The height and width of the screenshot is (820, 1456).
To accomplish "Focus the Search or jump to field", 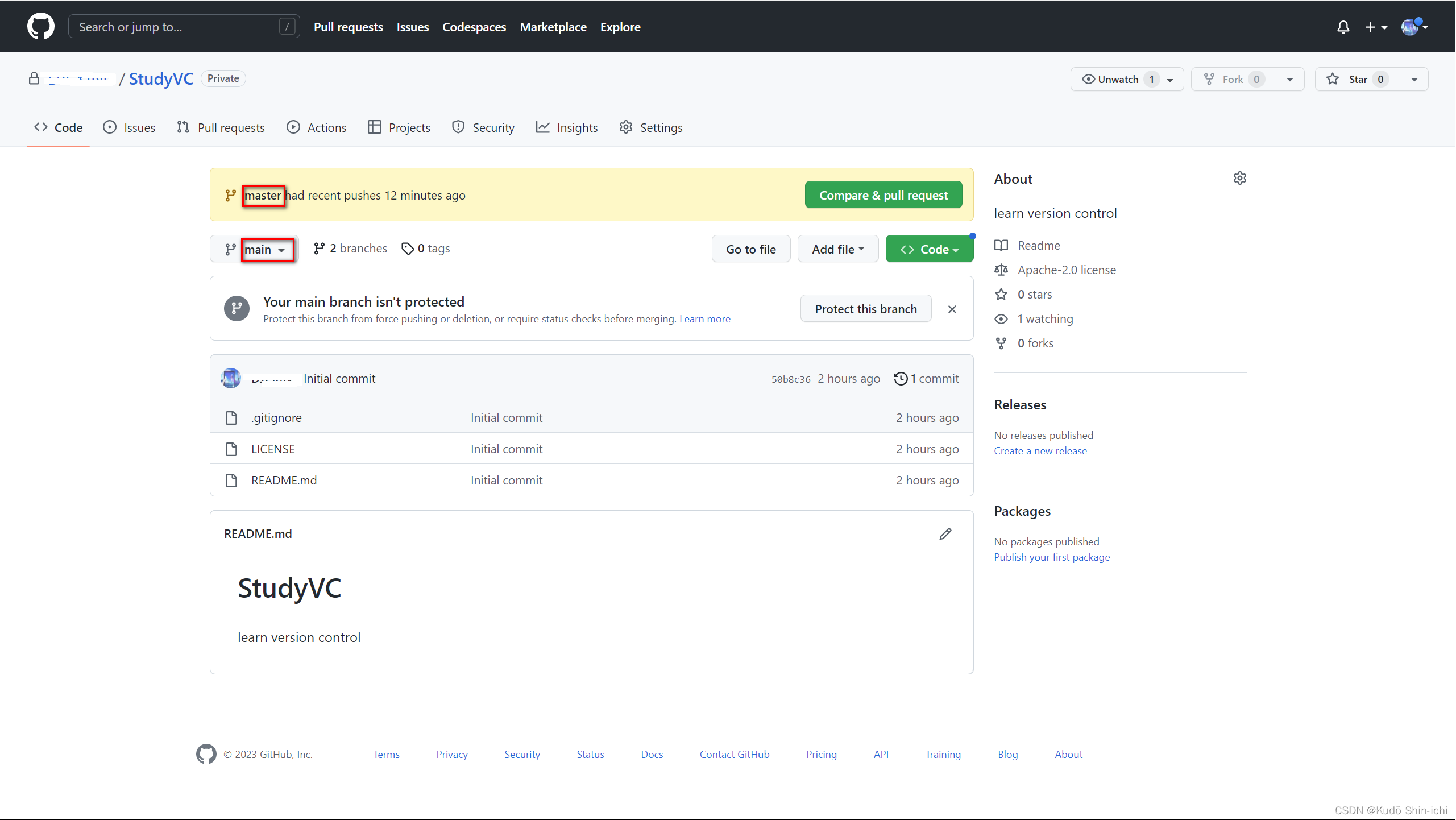I will click(184, 27).
